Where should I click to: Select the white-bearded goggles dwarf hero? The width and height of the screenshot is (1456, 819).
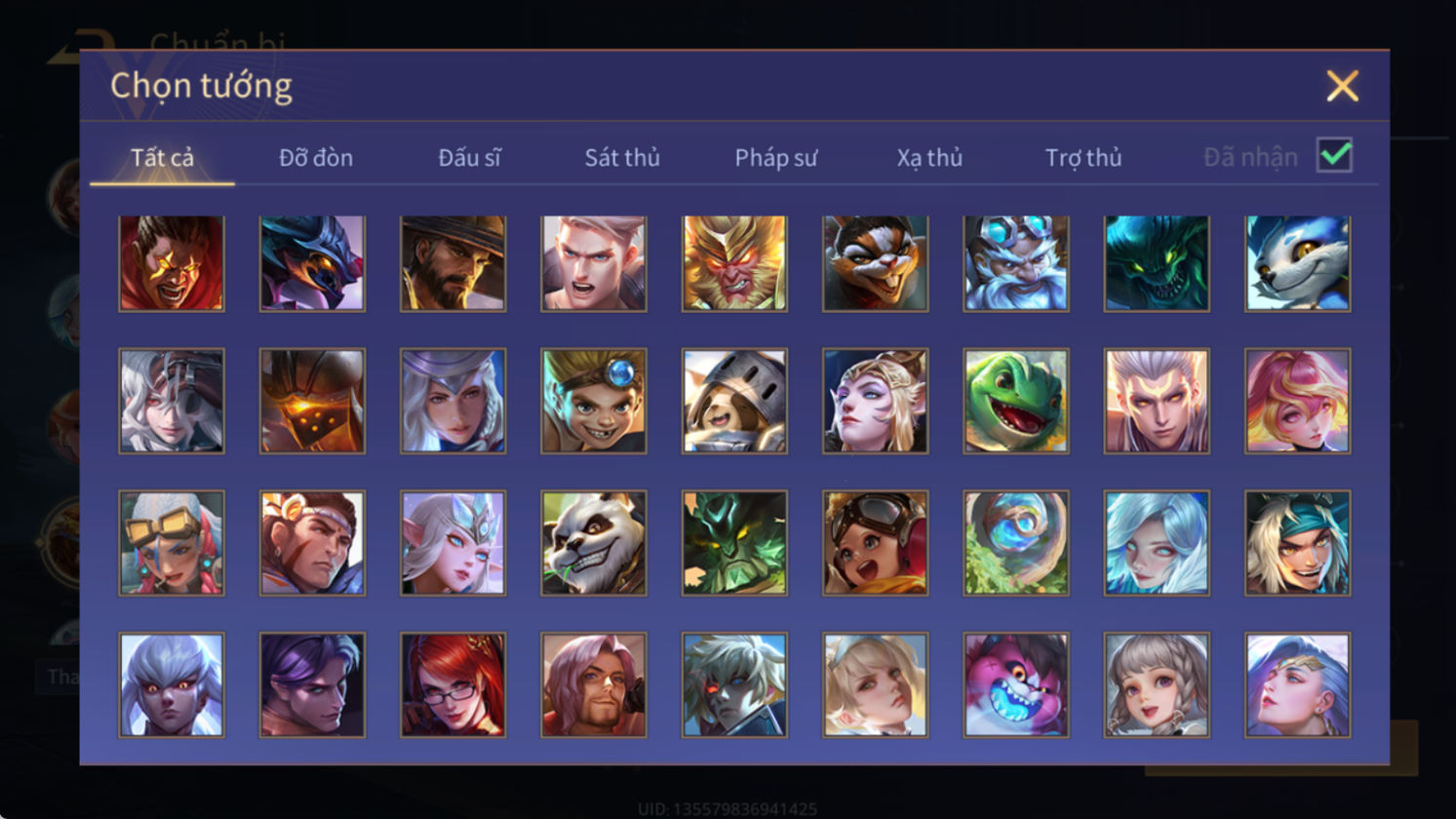click(x=1015, y=263)
